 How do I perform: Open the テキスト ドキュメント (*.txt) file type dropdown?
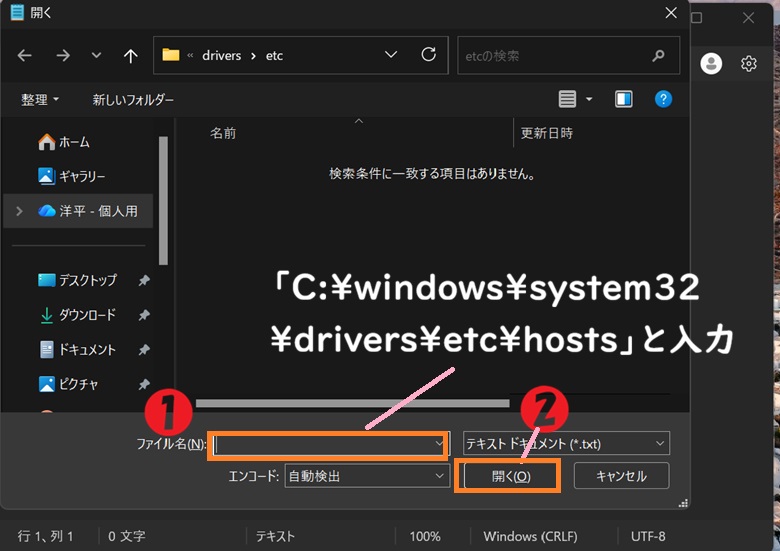point(566,444)
